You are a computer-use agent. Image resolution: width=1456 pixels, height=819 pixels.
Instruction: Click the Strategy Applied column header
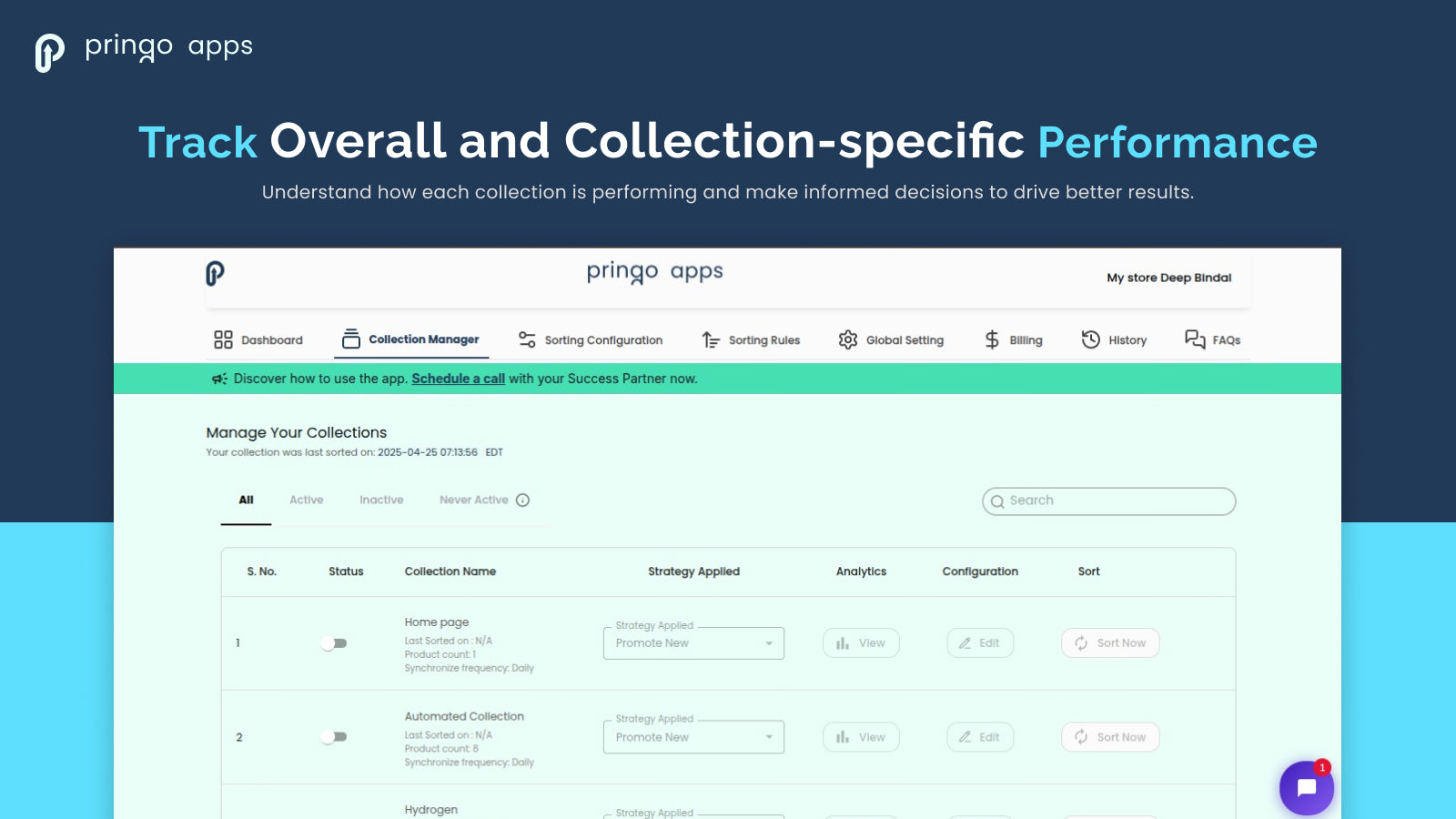[693, 571]
